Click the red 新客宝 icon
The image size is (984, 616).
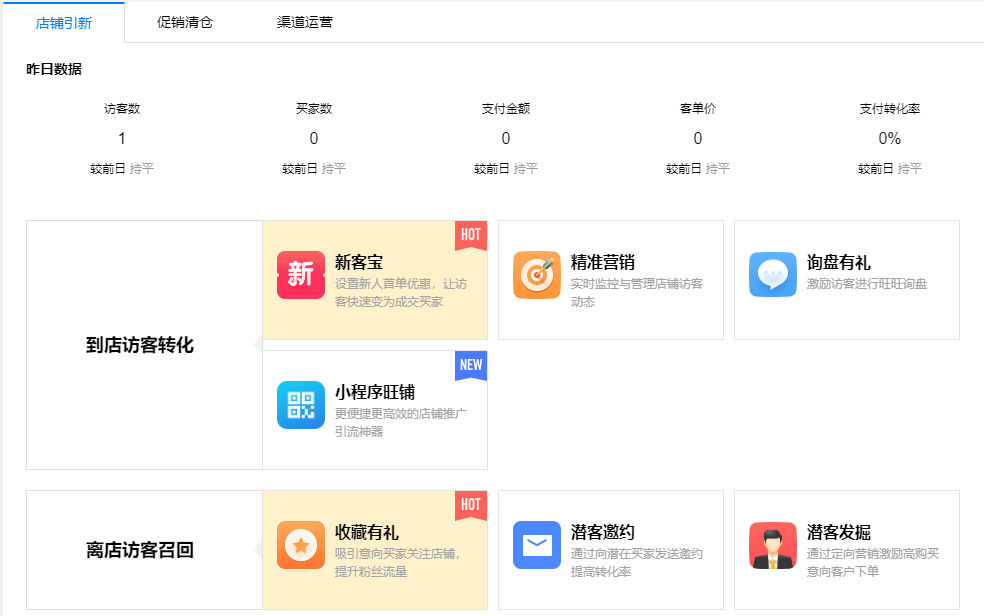[301, 275]
